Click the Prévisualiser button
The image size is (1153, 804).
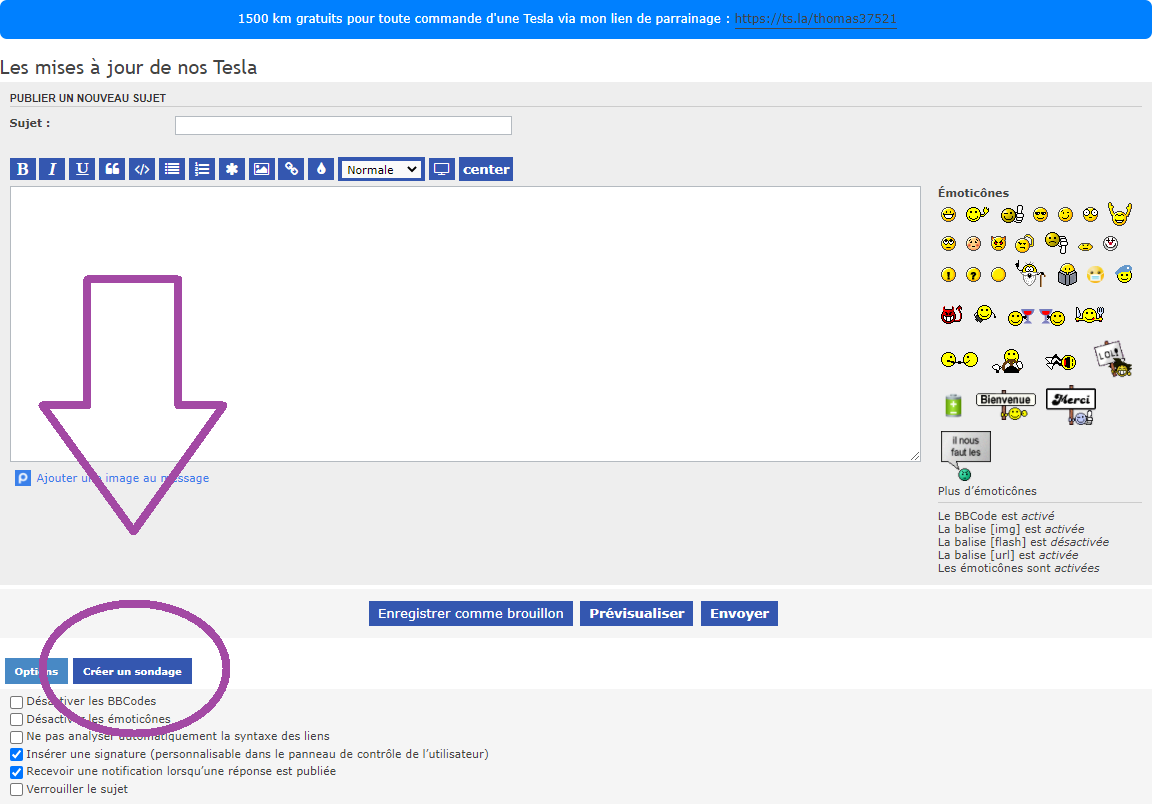coord(636,613)
